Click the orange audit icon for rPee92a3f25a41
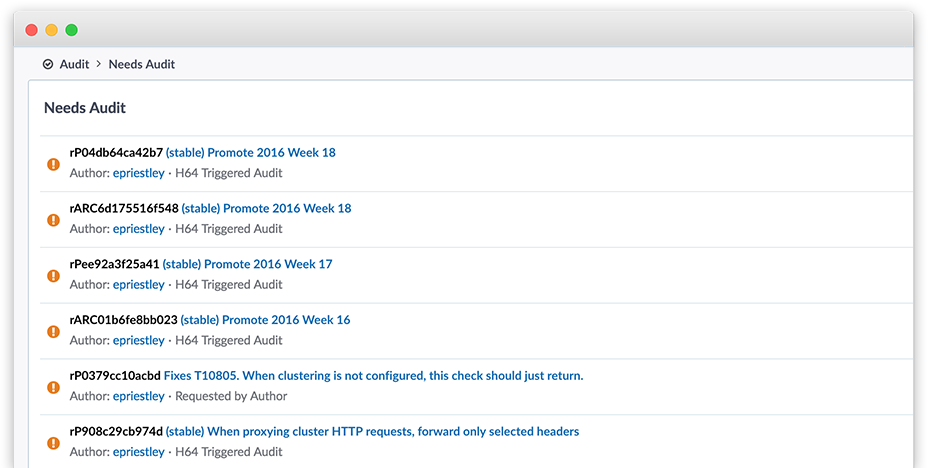The image size is (928, 468). tap(53, 276)
